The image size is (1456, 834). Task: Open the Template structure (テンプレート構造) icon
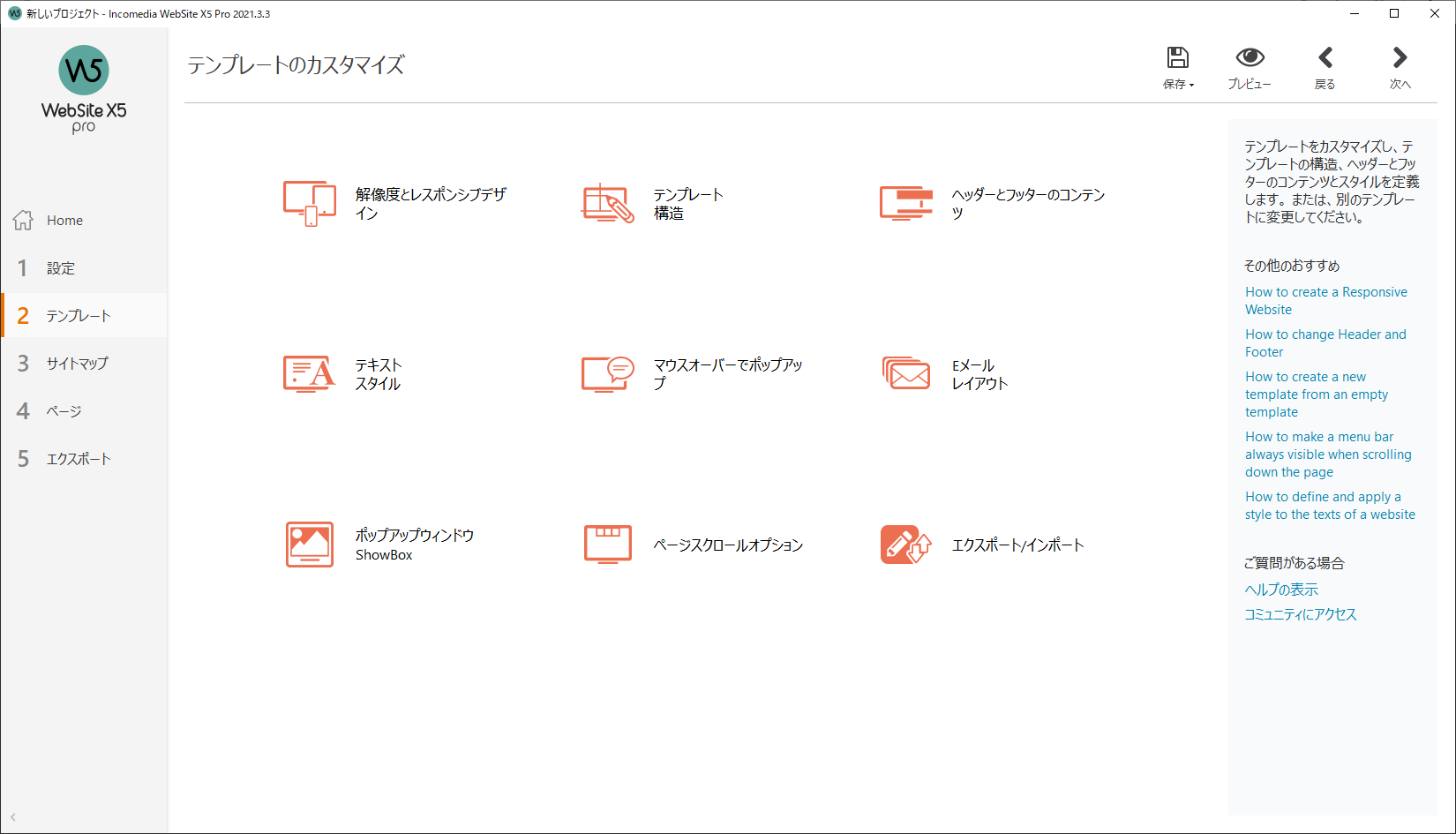pyautogui.click(x=607, y=204)
